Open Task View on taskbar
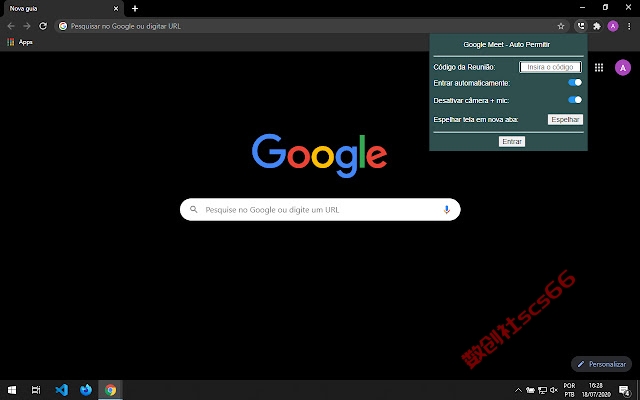640x400 pixels. tap(36, 390)
